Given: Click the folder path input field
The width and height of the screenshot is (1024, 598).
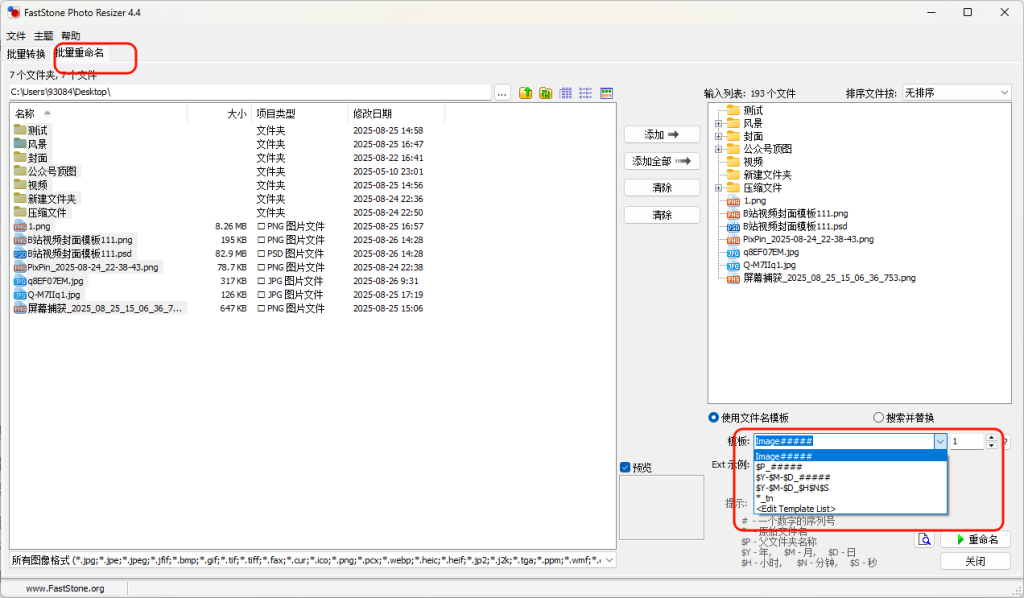Looking at the screenshot, I should click(250, 93).
